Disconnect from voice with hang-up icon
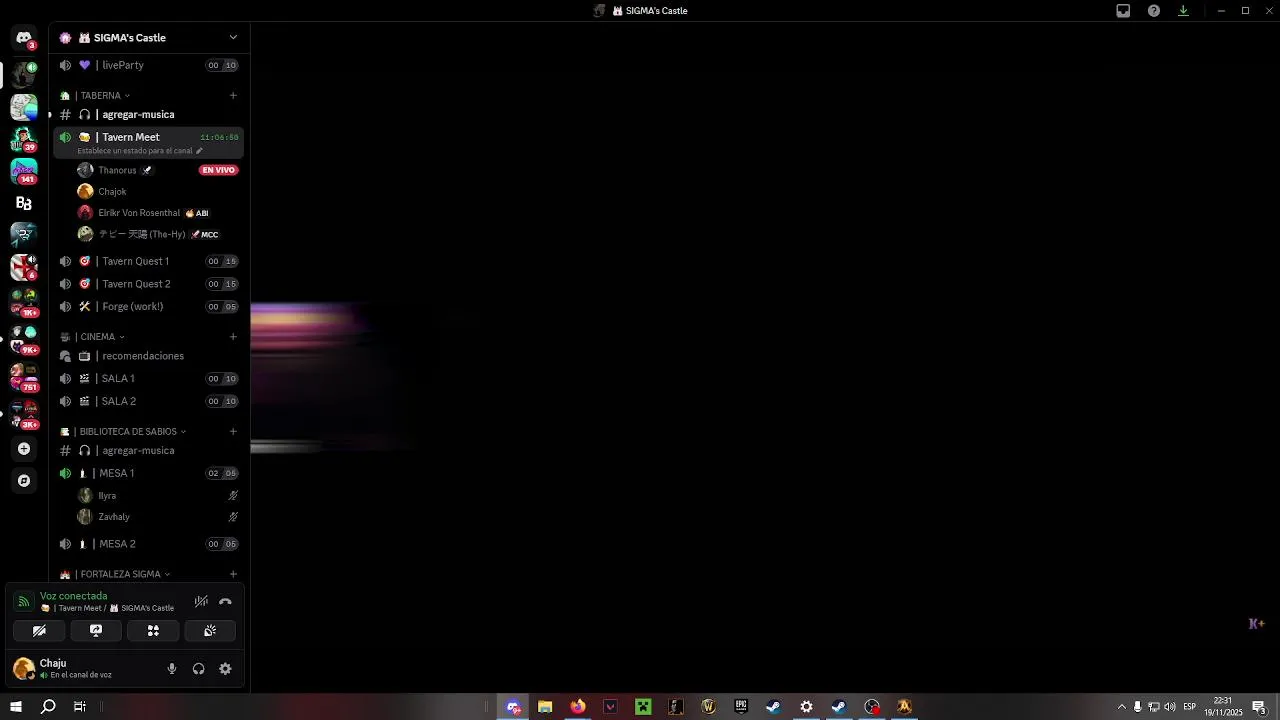 tap(225, 601)
